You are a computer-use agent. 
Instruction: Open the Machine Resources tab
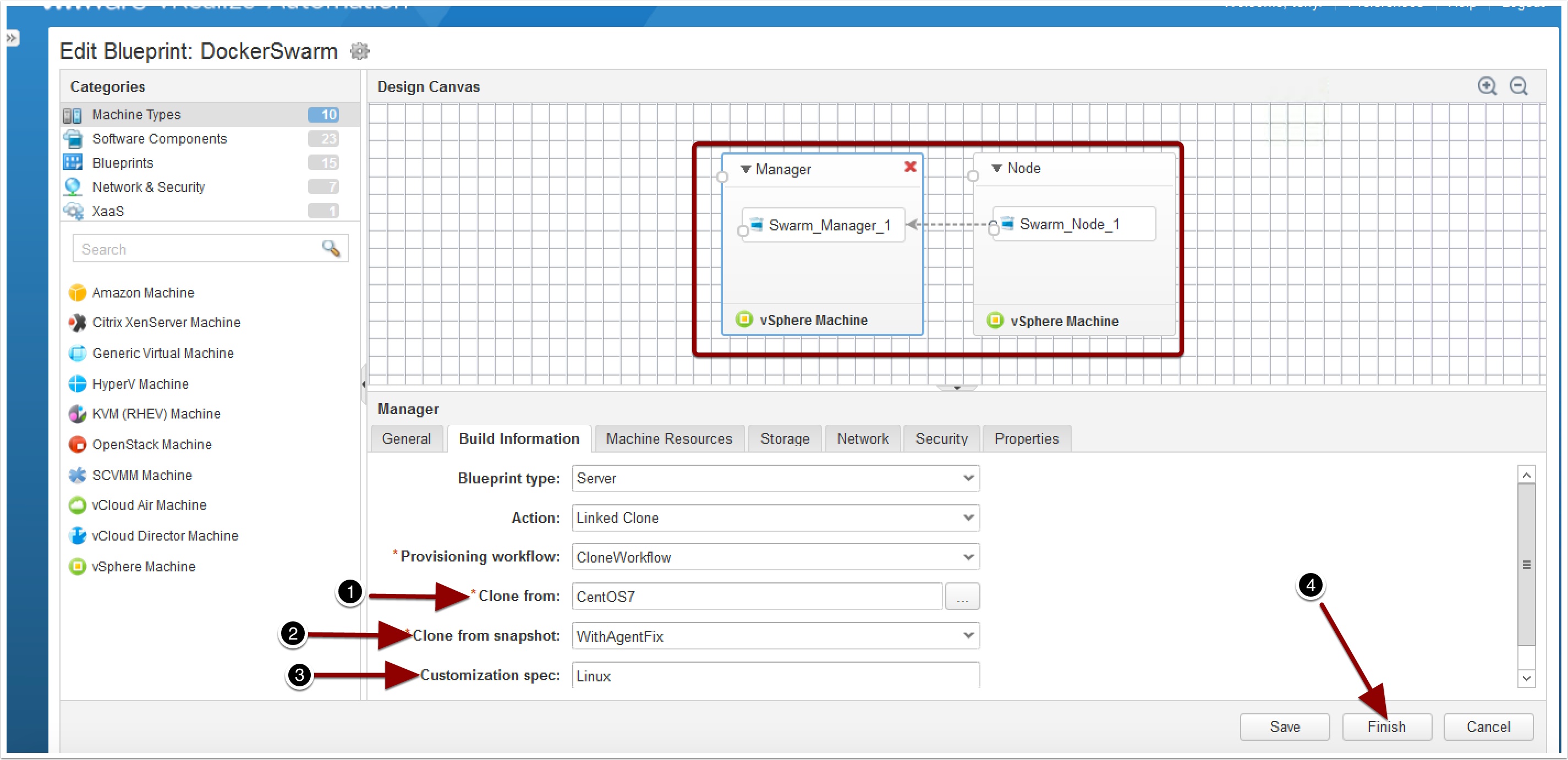pyautogui.click(x=668, y=439)
